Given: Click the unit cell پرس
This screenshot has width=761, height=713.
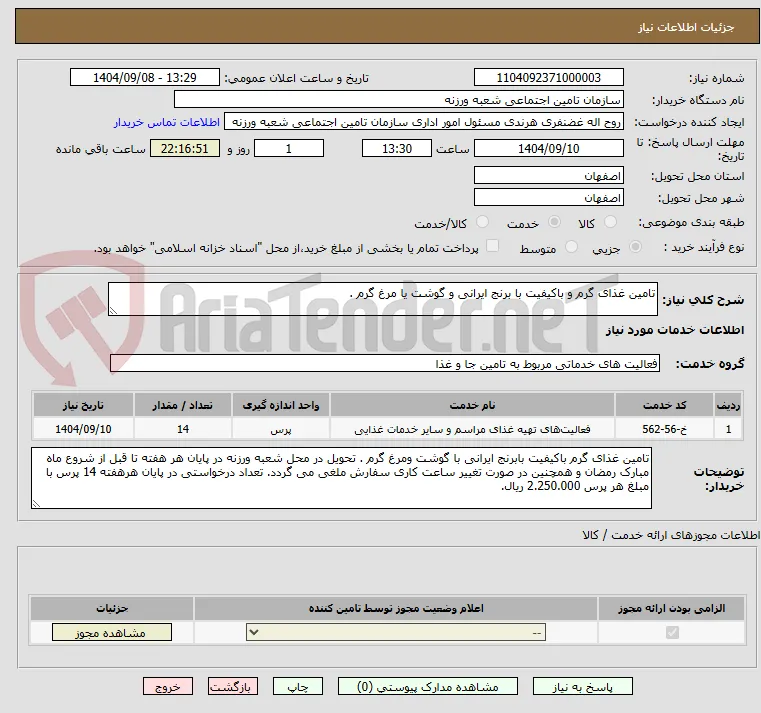Looking at the screenshot, I should pyautogui.click(x=281, y=429).
